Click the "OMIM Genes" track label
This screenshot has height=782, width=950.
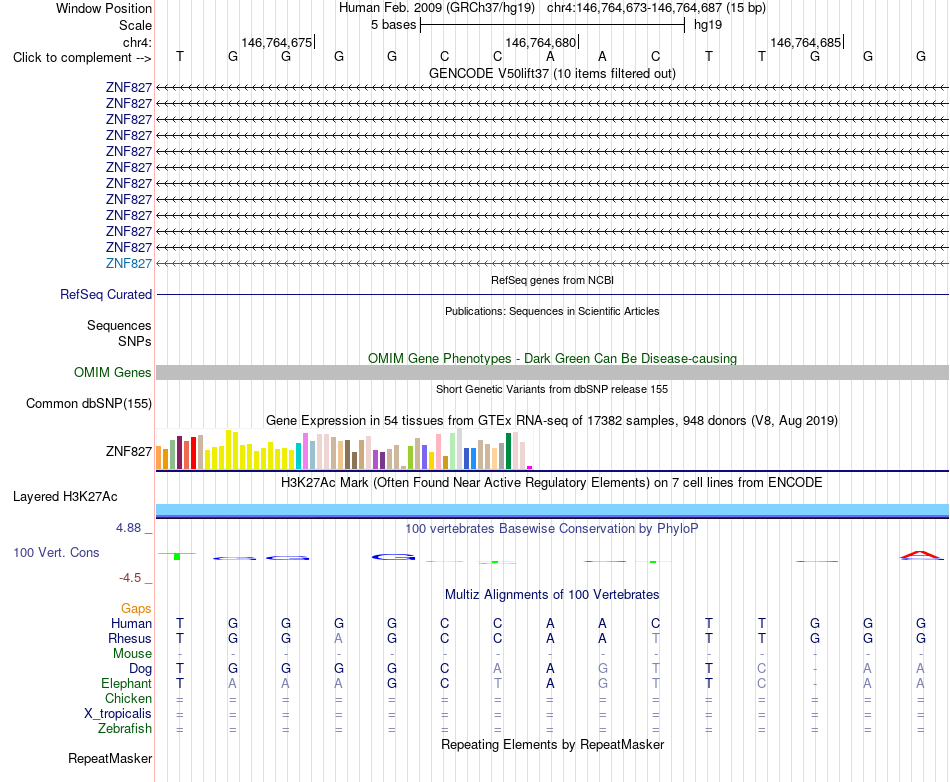coord(113,373)
